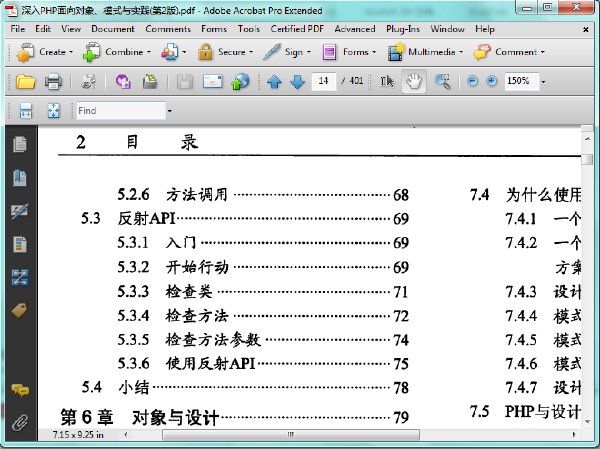Click the Comment bubble icon
600x449 pixels.
point(482,52)
